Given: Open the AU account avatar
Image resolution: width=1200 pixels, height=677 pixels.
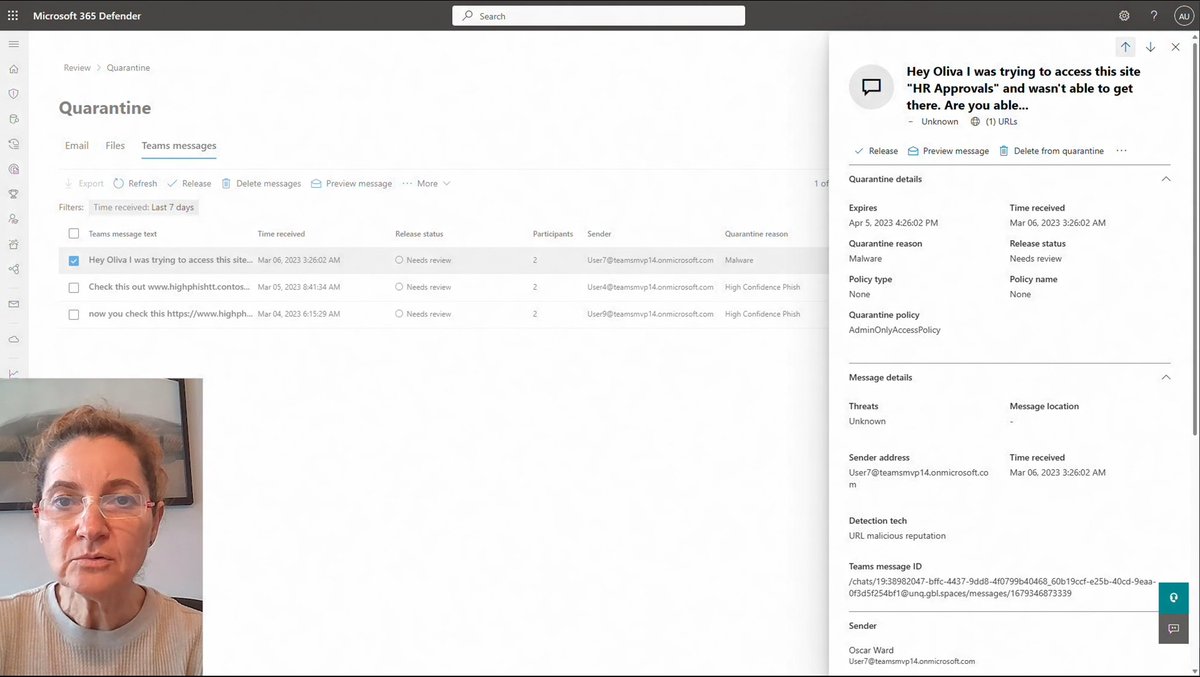Looking at the screenshot, I should point(1182,16).
